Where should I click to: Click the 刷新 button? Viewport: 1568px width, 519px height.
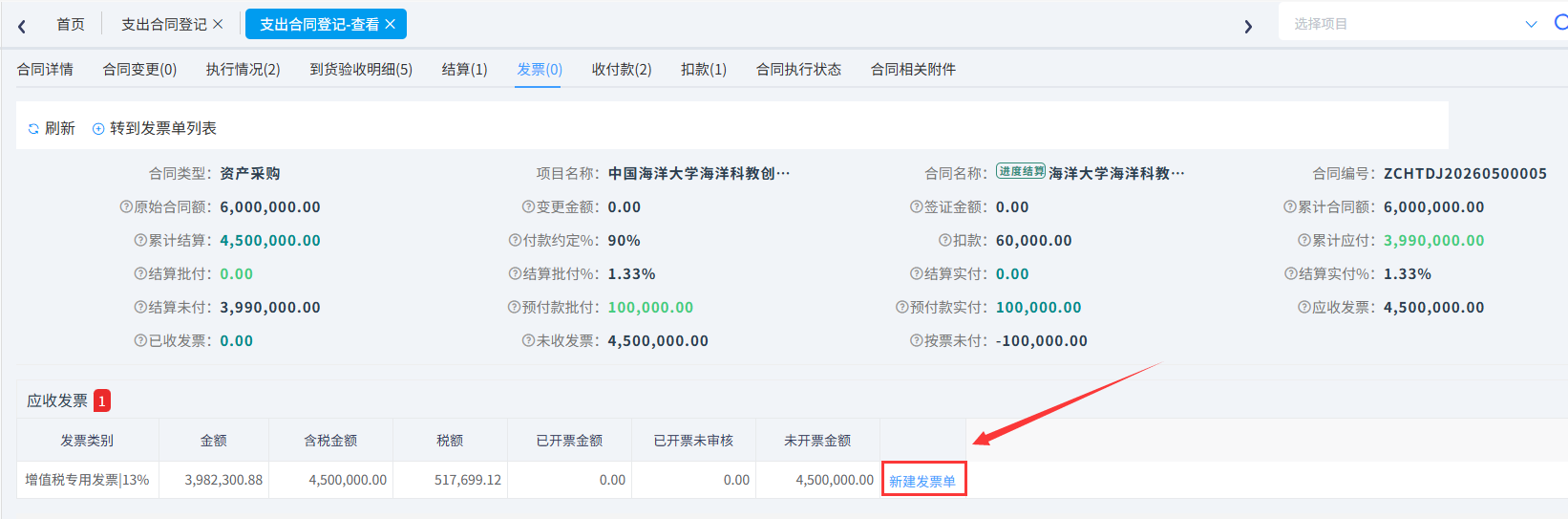[x=52, y=128]
